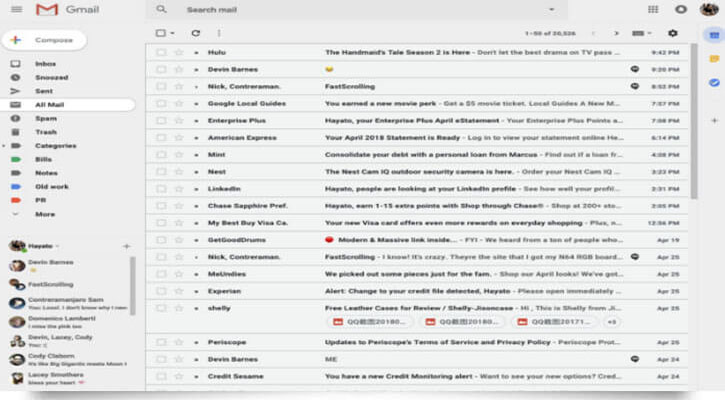The width and height of the screenshot is (725, 400).
Task: Open the Nest Cam IQ outdoor email
Action: (x=416, y=172)
